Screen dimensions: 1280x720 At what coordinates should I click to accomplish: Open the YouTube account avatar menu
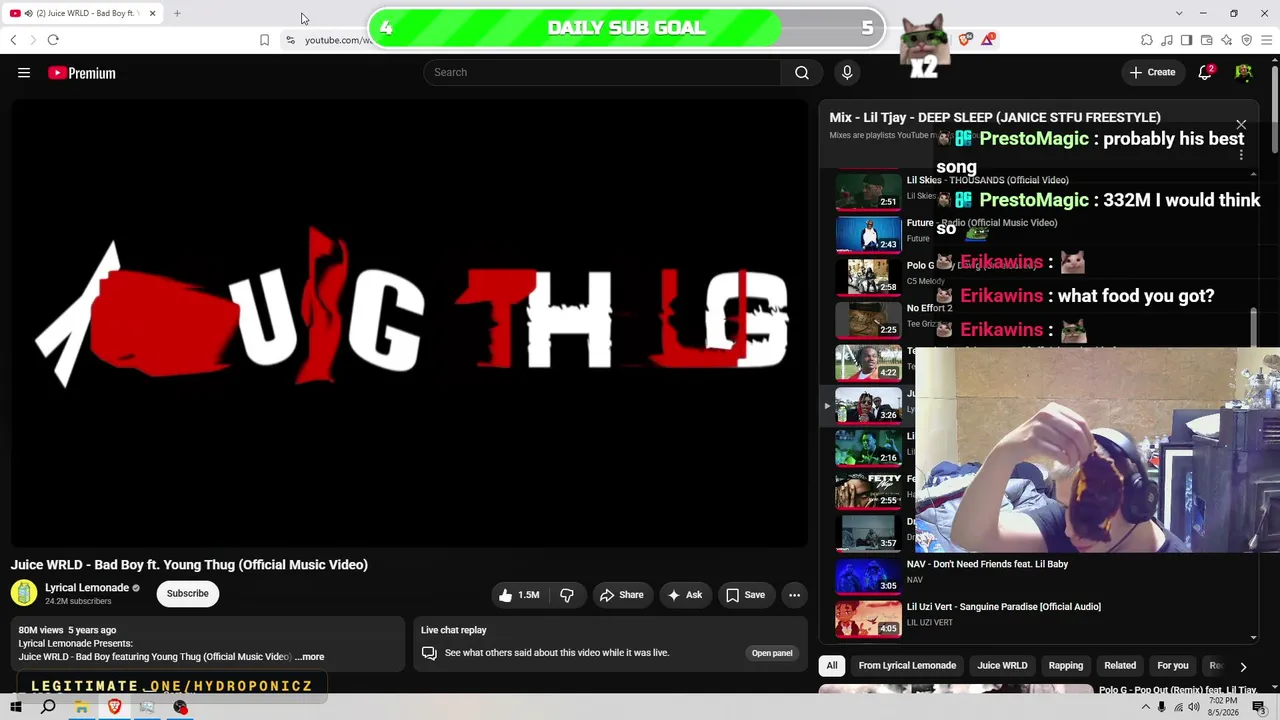1244,72
